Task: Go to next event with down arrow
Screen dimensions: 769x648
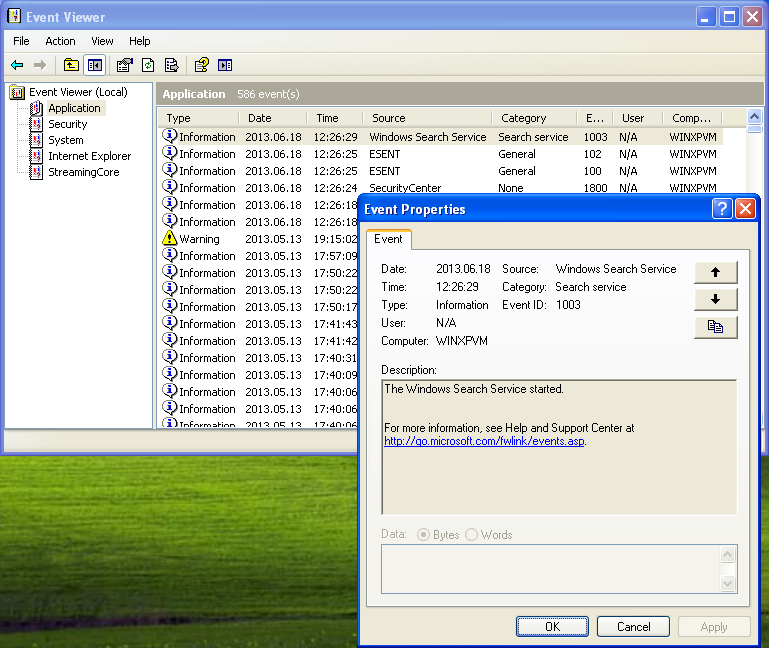Action: click(716, 299)
